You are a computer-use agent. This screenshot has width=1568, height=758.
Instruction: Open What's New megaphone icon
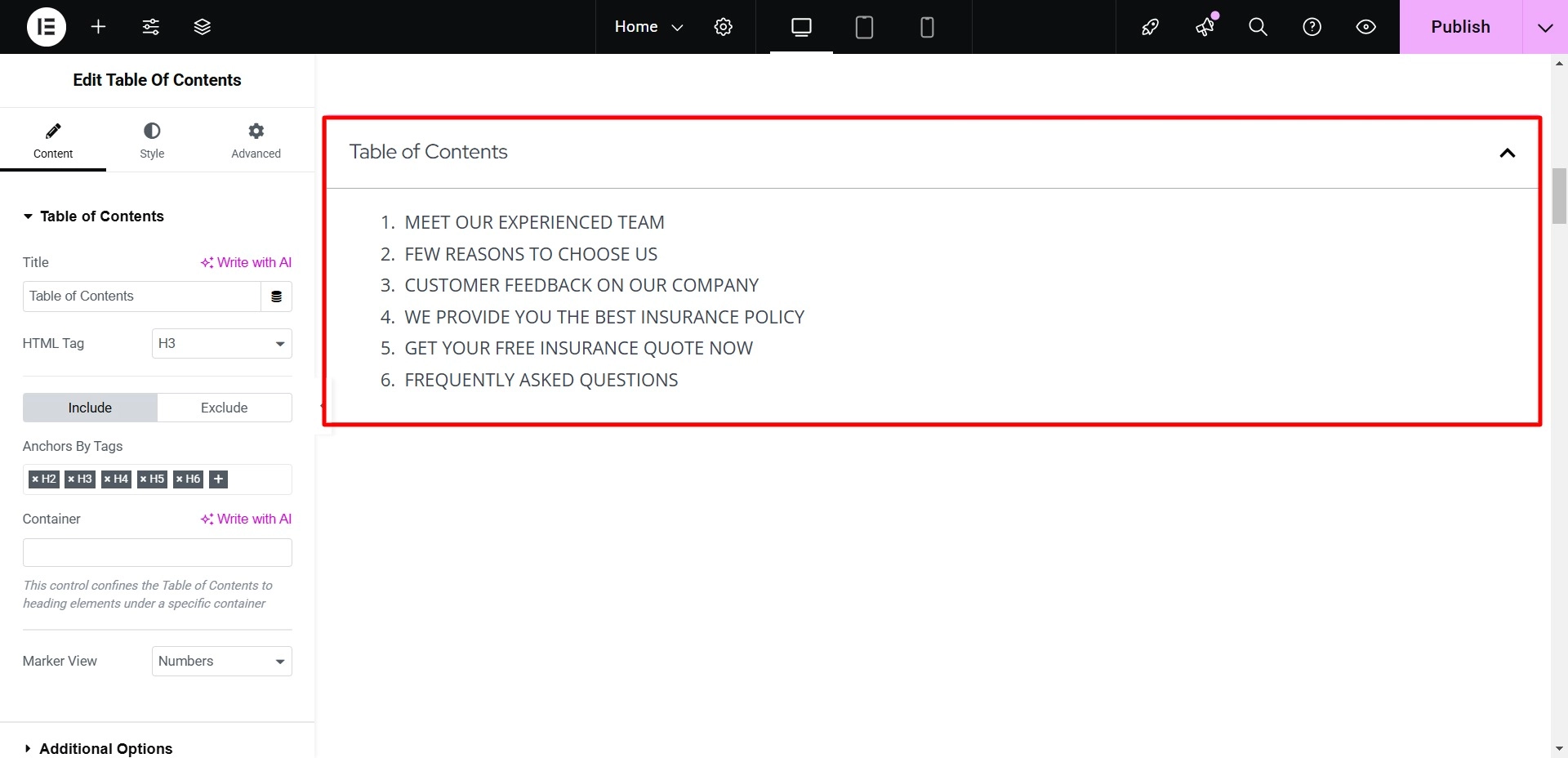click(1205, 27)
